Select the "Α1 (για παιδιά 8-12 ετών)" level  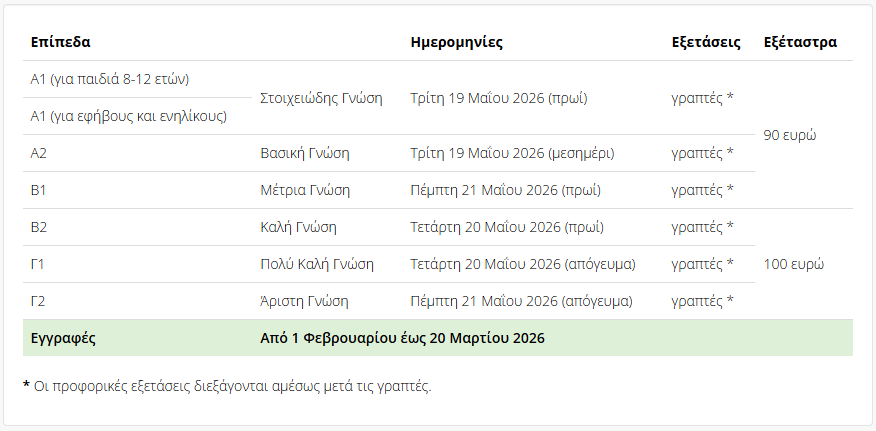pos(110,79)
